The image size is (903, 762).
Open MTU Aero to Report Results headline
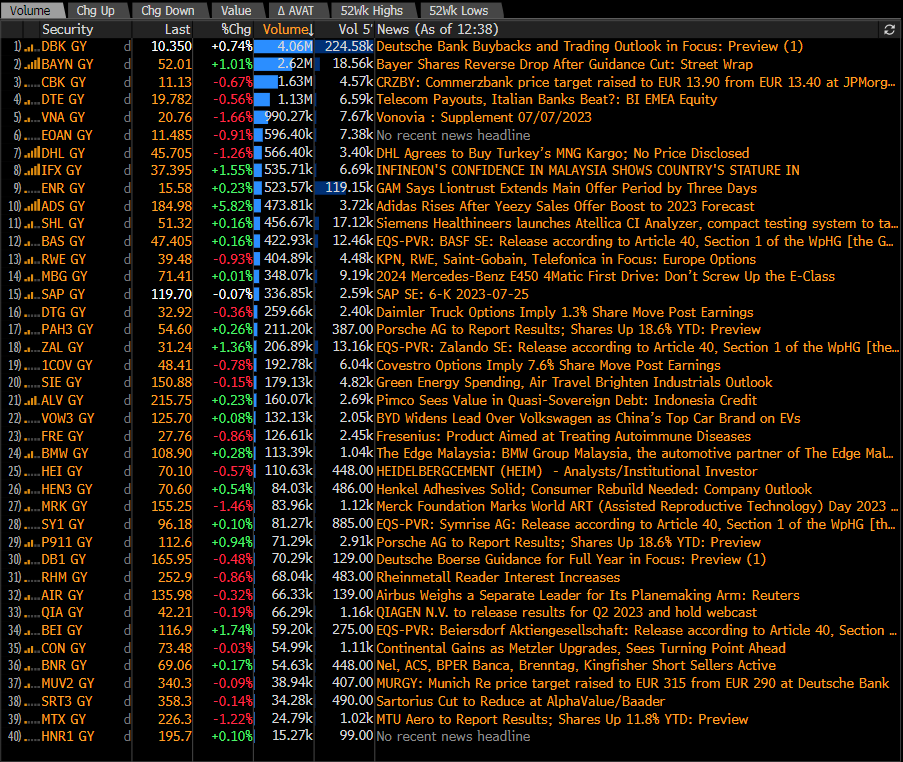[x=562, y=719]
